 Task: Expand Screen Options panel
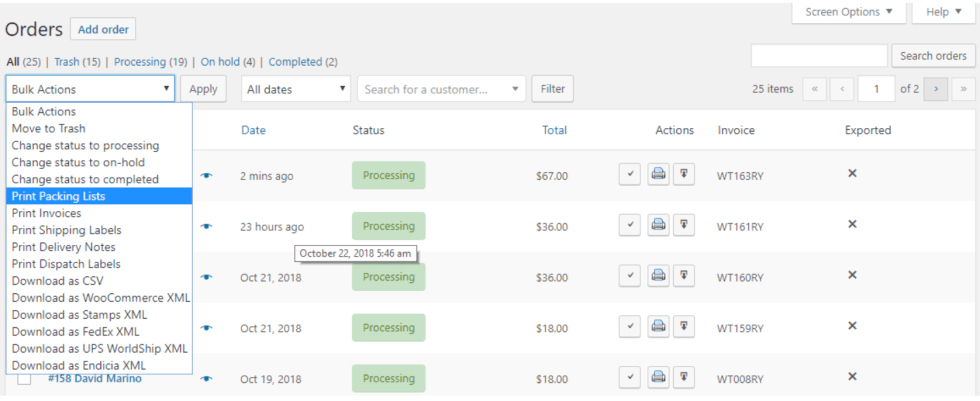848,12
